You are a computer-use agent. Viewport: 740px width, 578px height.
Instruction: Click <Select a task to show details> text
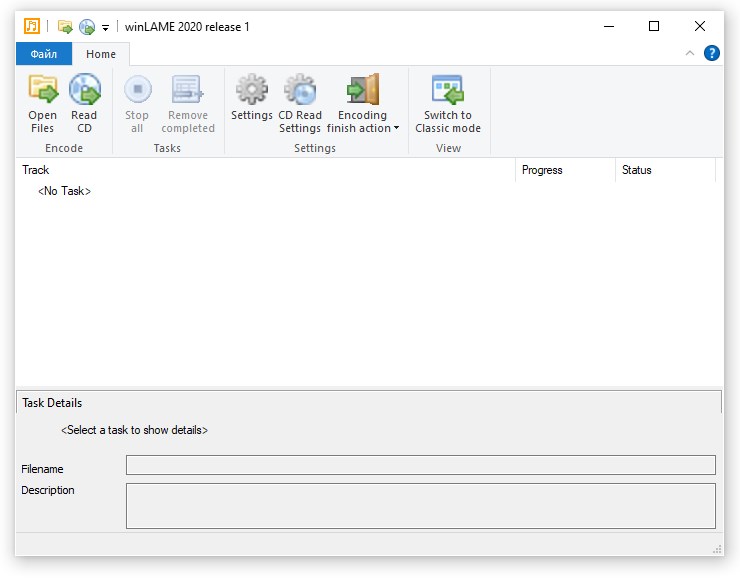[x=135, y=430]
